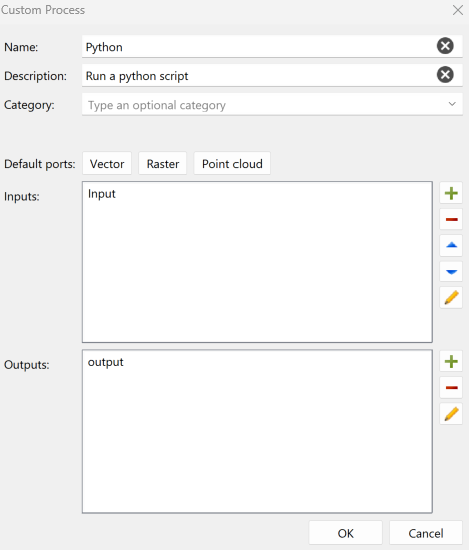Clear the Name field text
The height and width of the screenshot is (550, 470).
tap(445, 46)
